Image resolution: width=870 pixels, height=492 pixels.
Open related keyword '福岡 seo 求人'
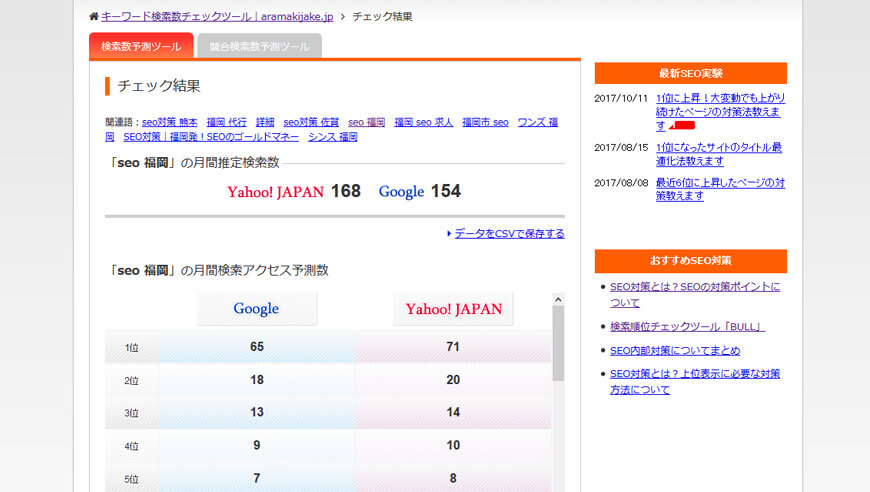(x=423, y=122)
